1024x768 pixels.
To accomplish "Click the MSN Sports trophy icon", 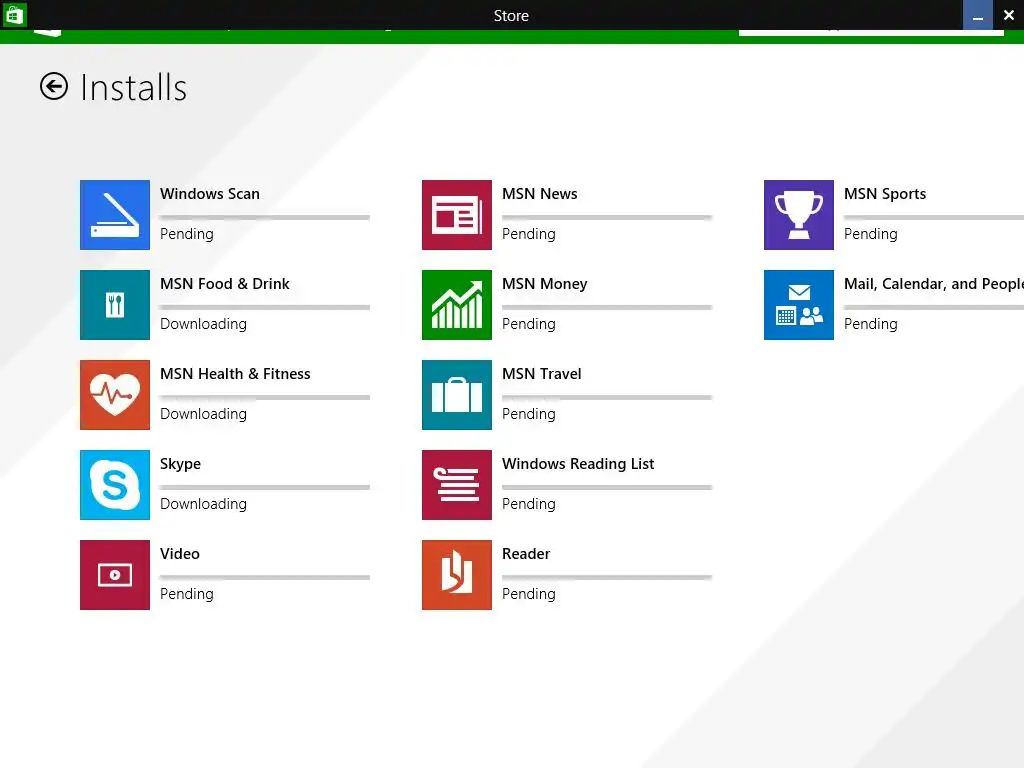I will (x=799, y=215).
